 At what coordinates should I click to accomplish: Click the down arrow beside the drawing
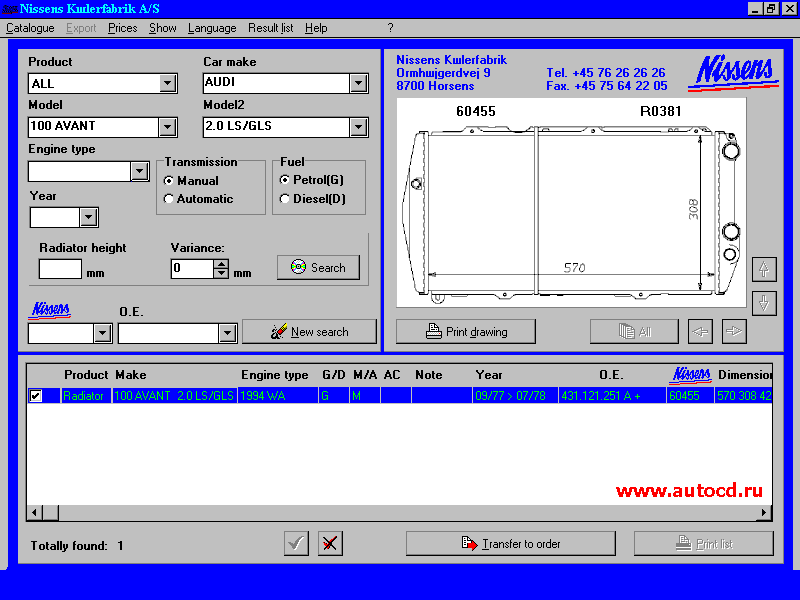click(764, 303)
